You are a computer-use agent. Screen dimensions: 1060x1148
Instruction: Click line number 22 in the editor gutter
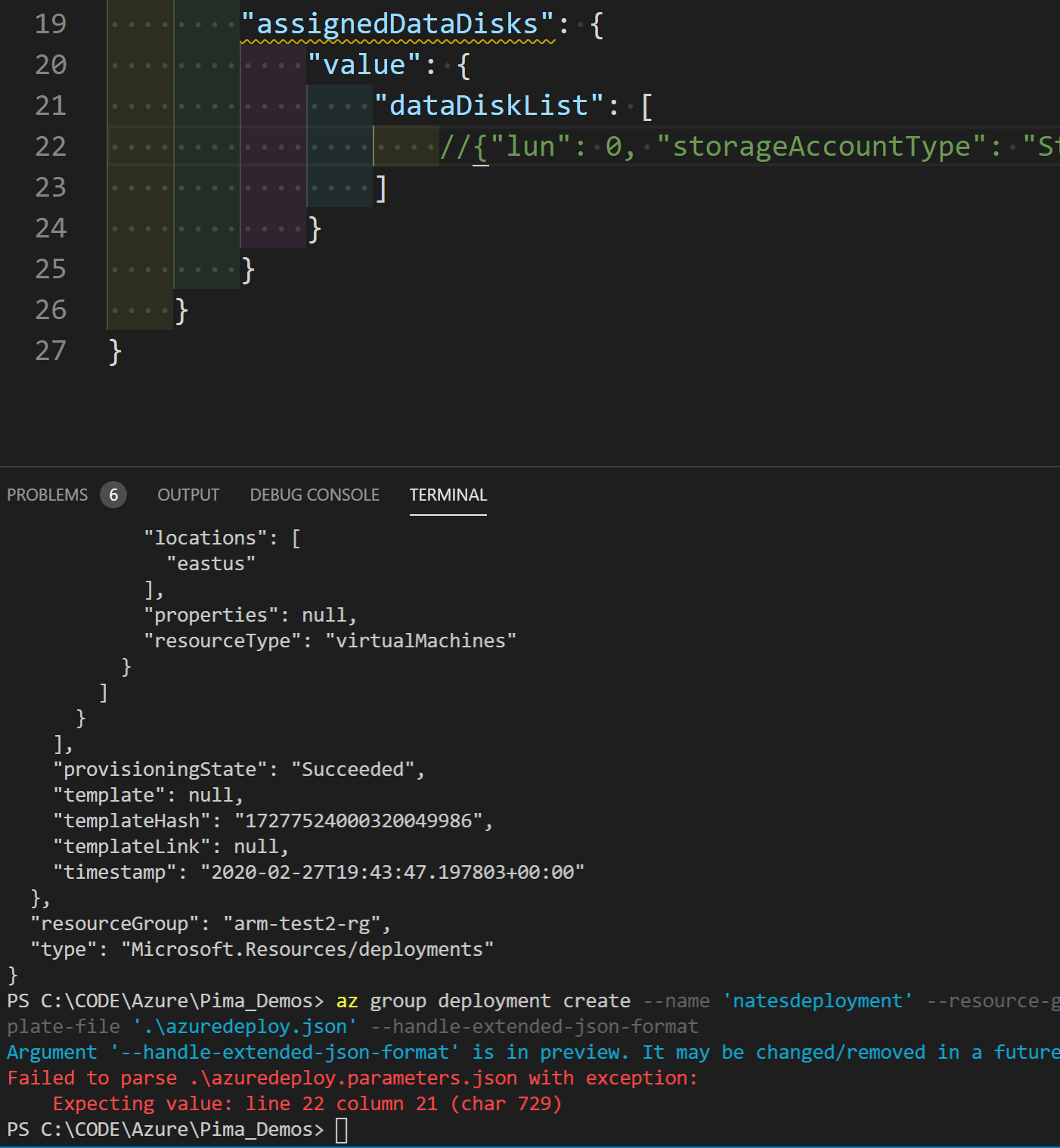[50, 146]
